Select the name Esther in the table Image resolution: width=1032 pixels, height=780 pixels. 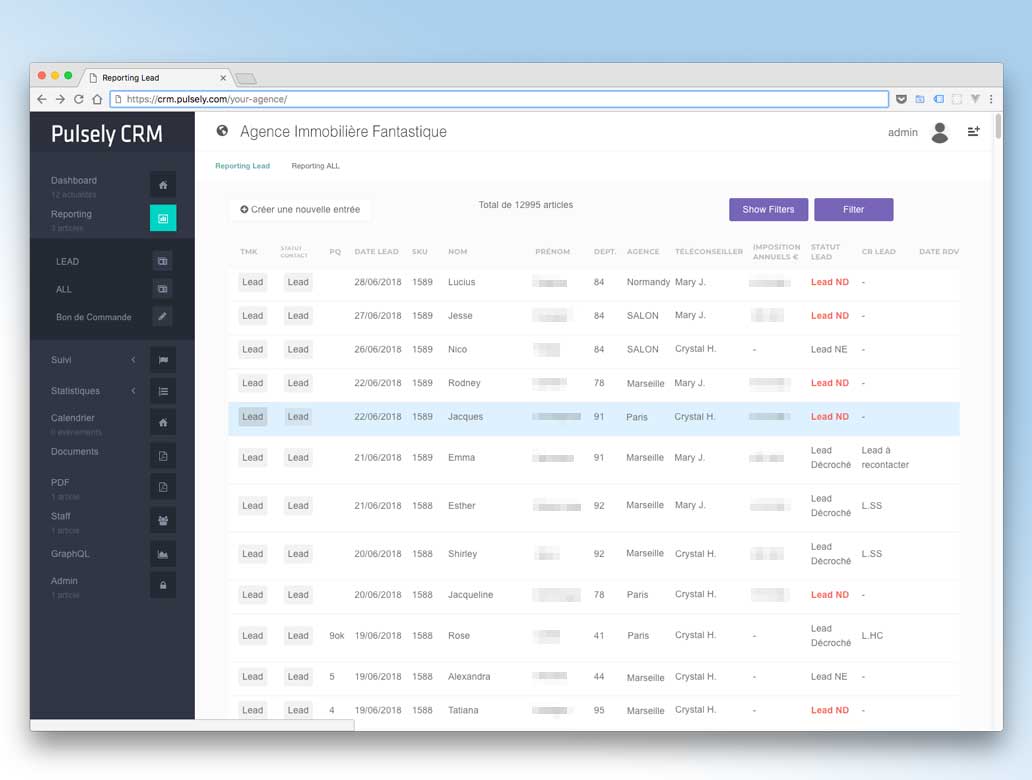click(461, 506)
